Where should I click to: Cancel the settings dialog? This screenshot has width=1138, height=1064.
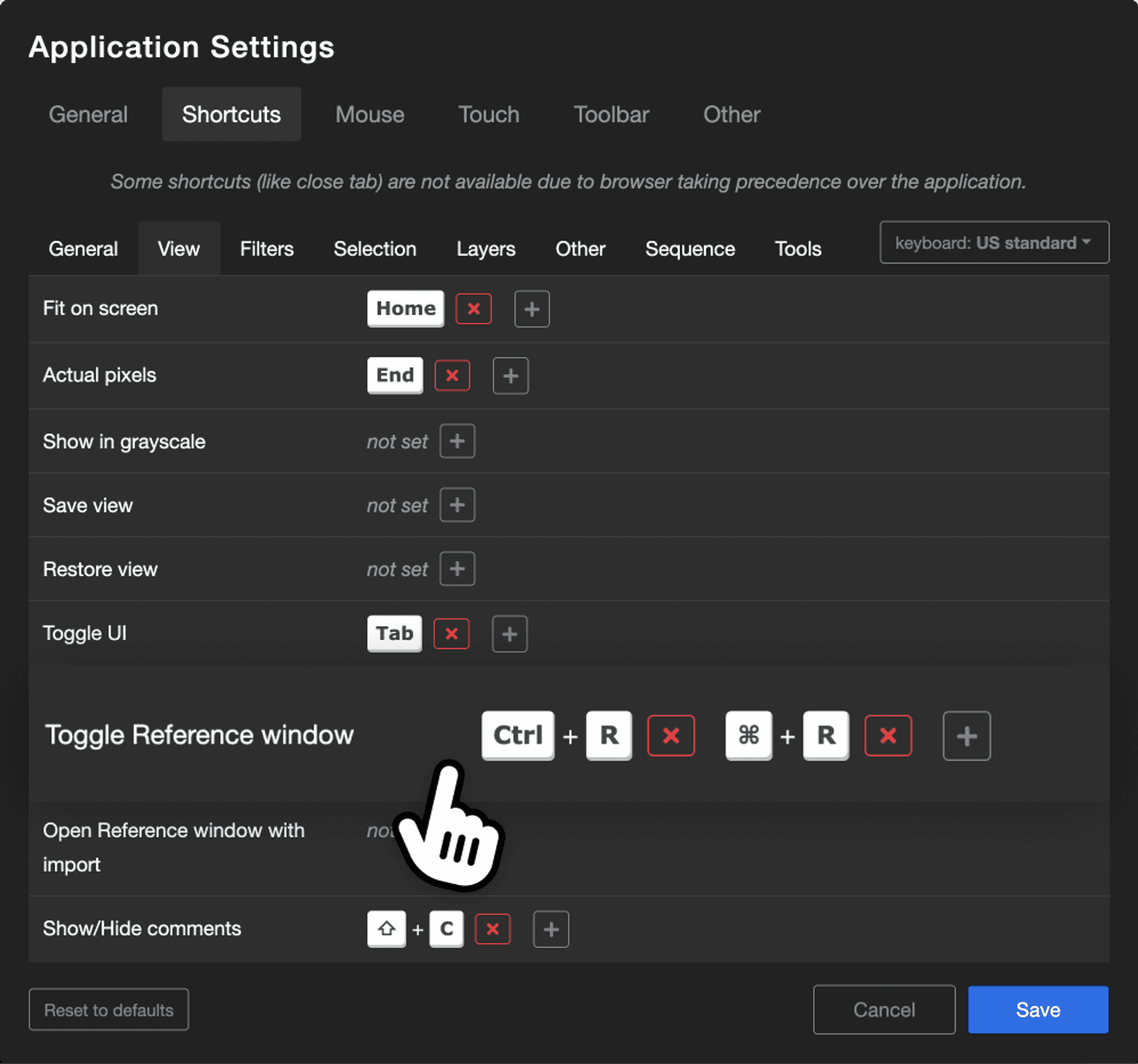tap(883, 1009)
